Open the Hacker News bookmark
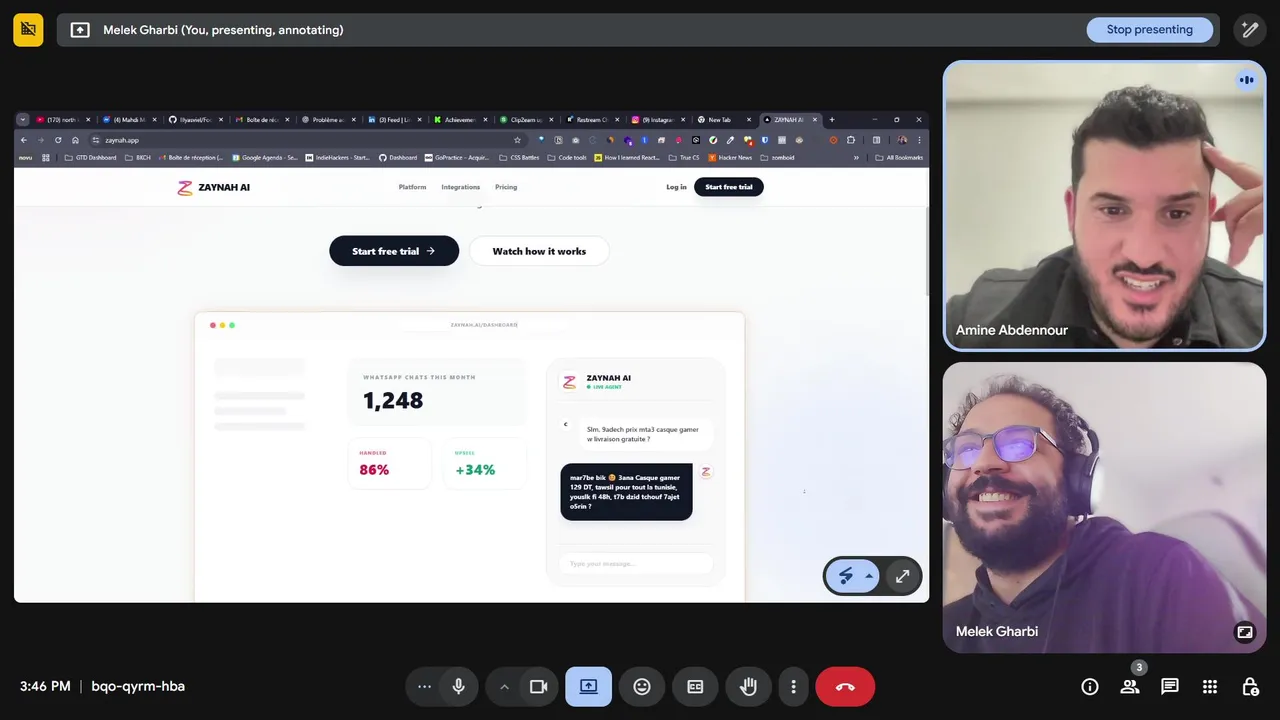This screenshot has height=720, width=1280. (x=730, y=158)
